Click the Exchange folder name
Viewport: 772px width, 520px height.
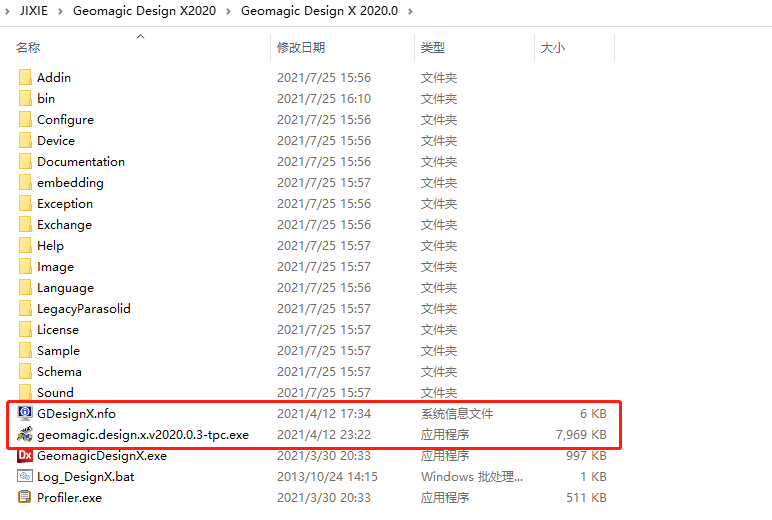pyautogui.click(x=64, y=225)
